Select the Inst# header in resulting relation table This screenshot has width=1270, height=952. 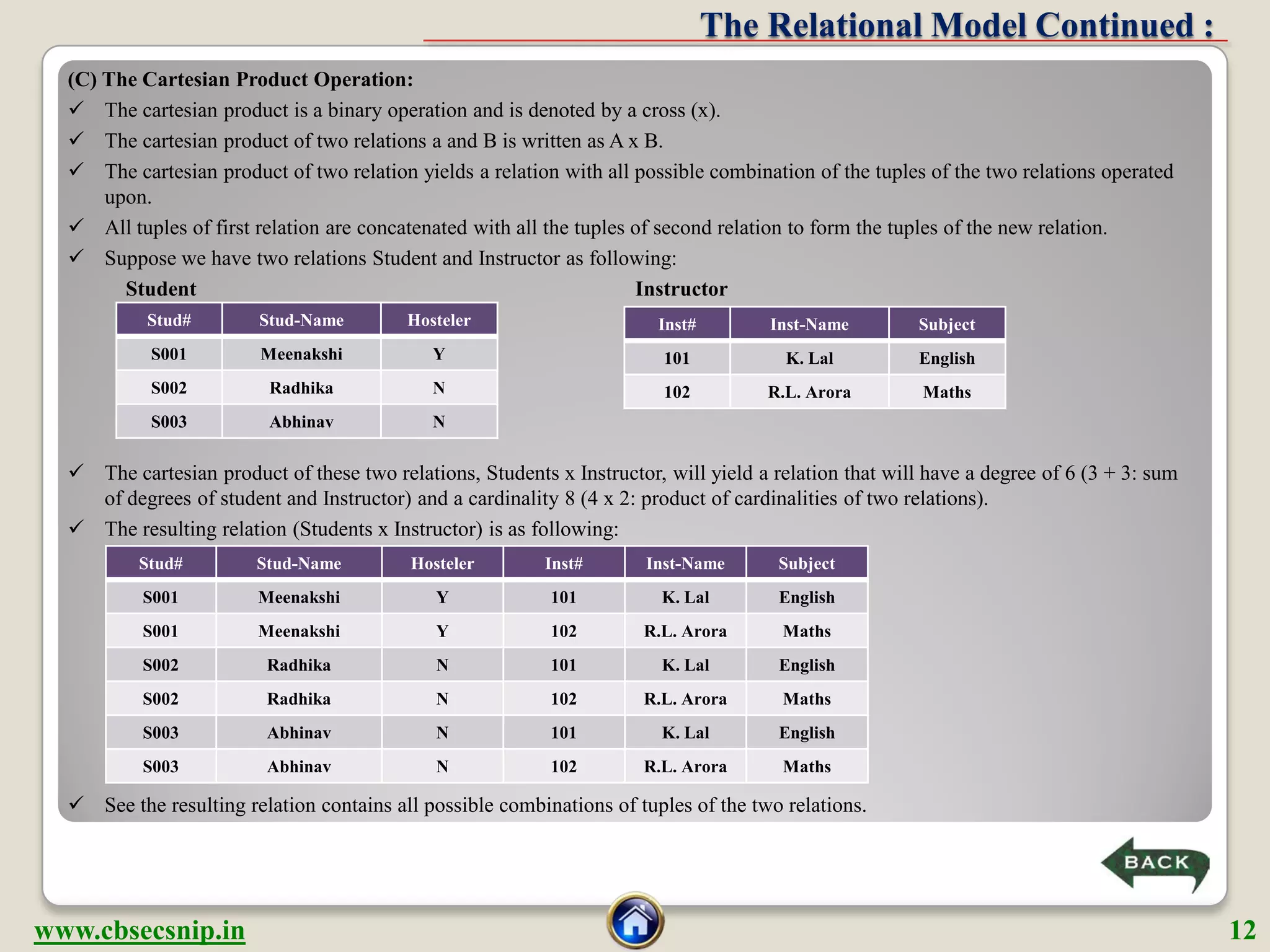click(563, 563)
